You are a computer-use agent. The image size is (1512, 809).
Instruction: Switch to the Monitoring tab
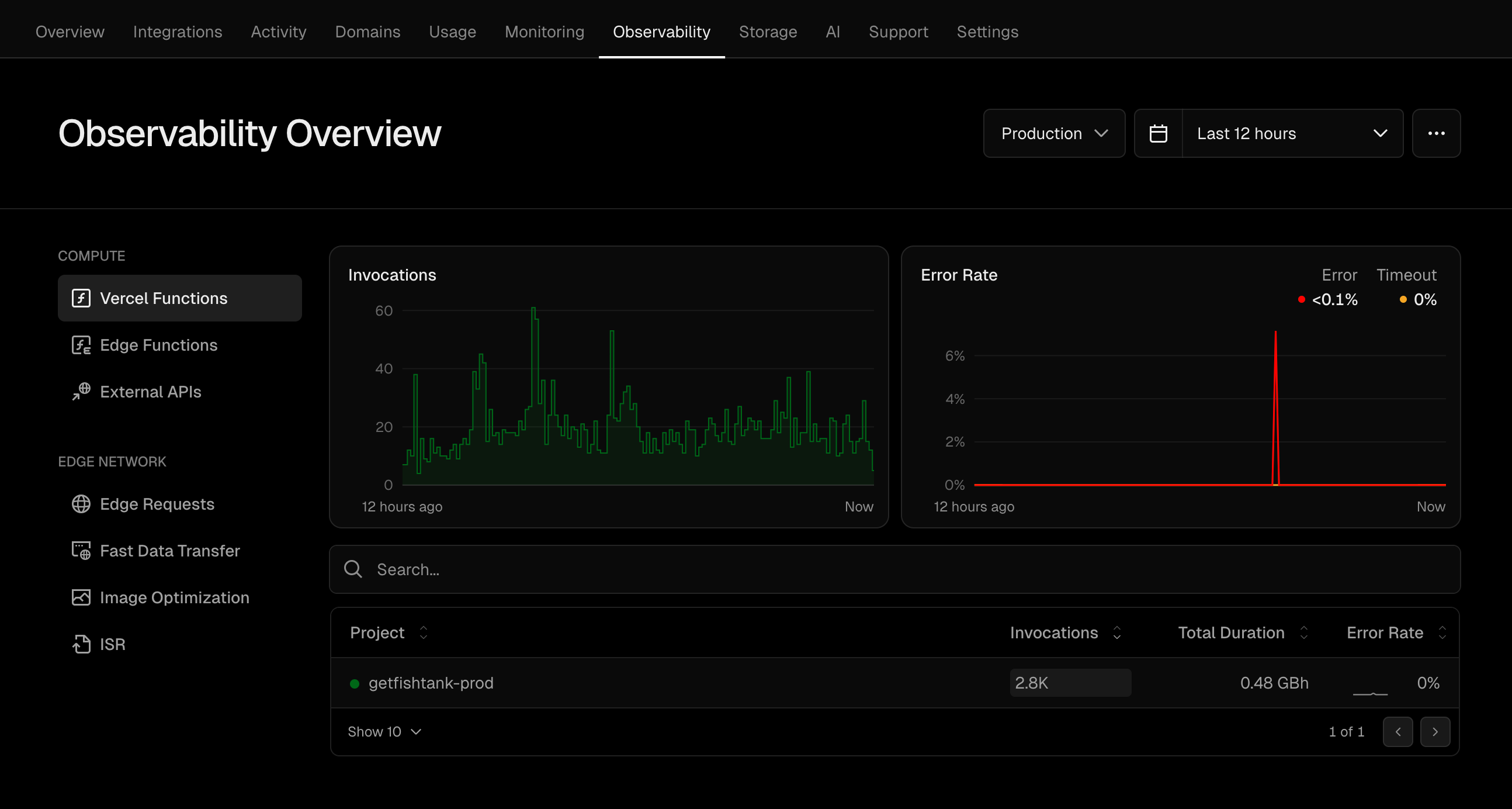tap(544, 32)
